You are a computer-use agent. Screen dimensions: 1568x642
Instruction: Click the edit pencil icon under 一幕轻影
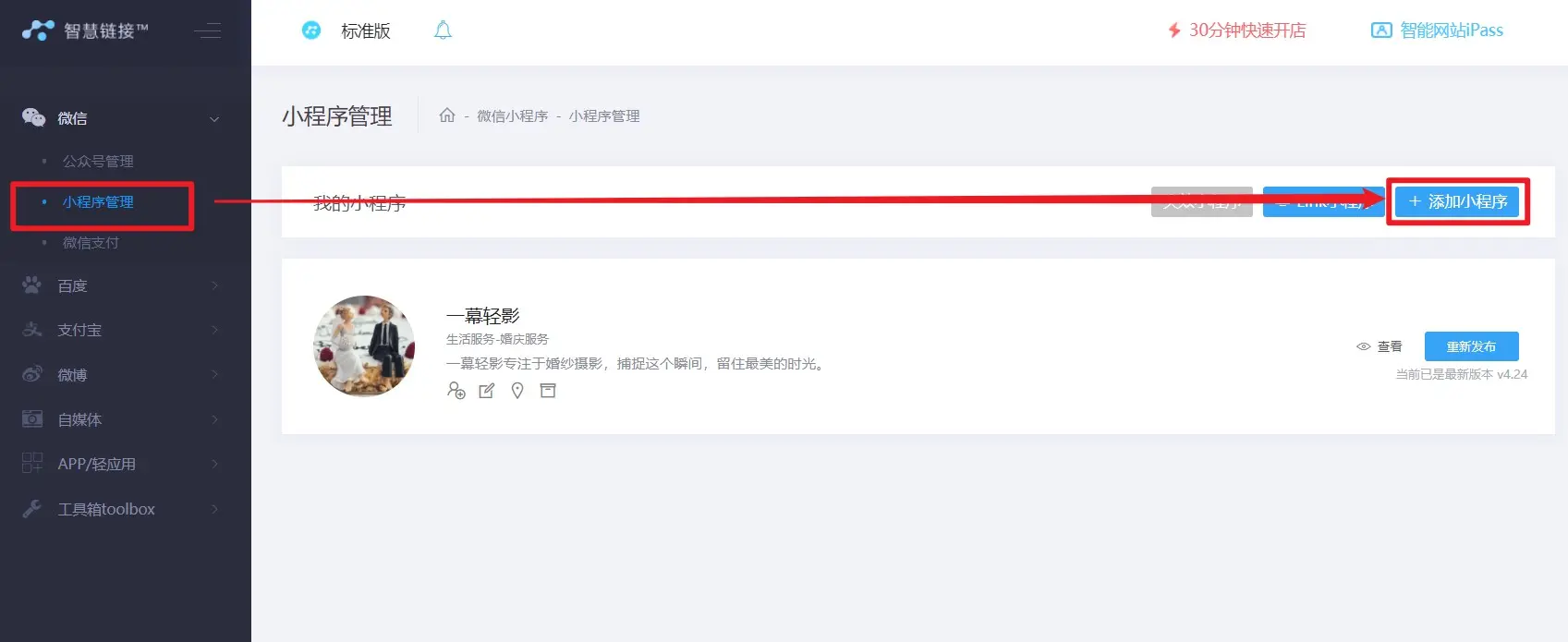coord(487,391)
